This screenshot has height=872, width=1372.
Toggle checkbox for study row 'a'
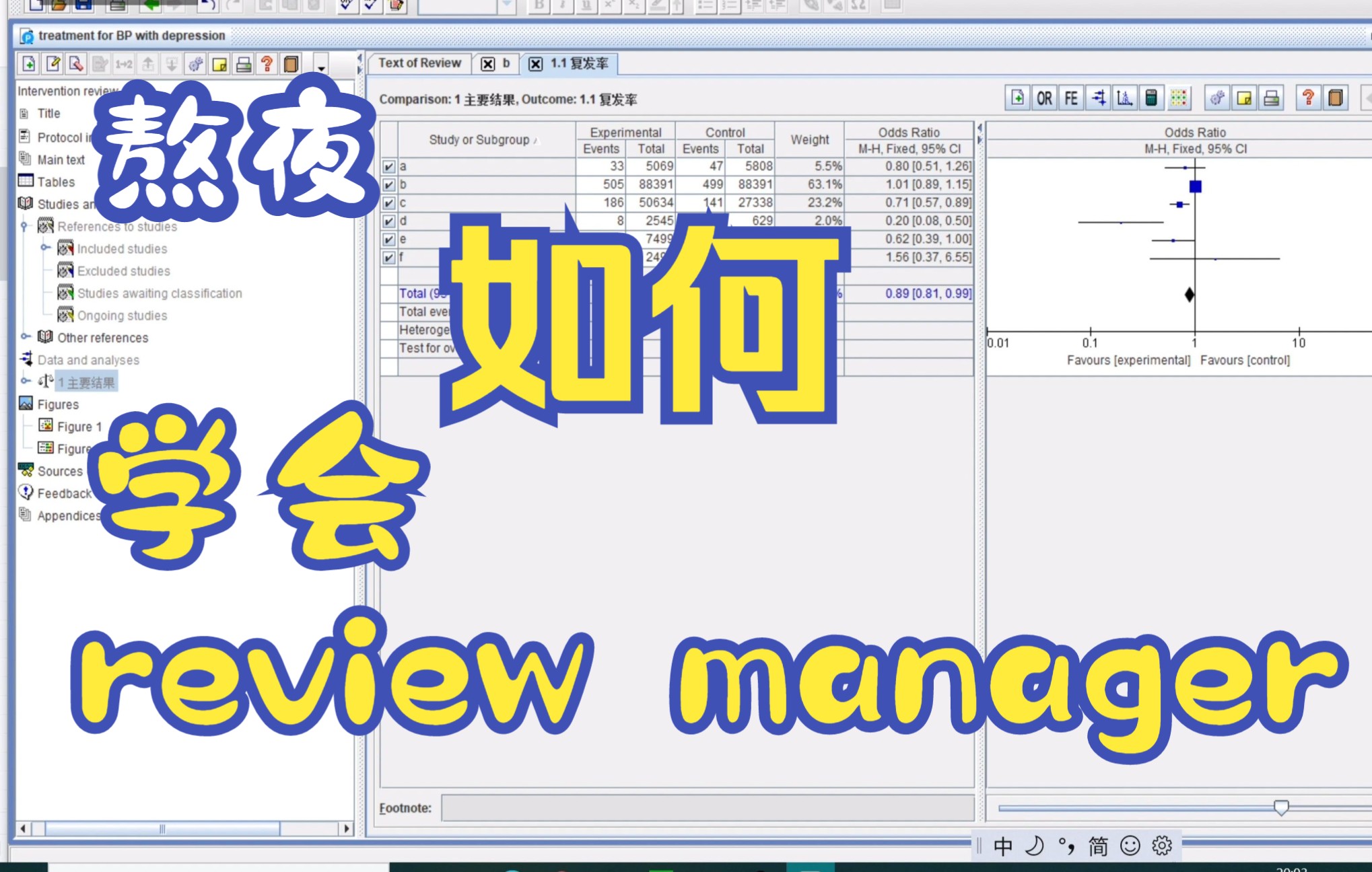(x=388, y=166)
